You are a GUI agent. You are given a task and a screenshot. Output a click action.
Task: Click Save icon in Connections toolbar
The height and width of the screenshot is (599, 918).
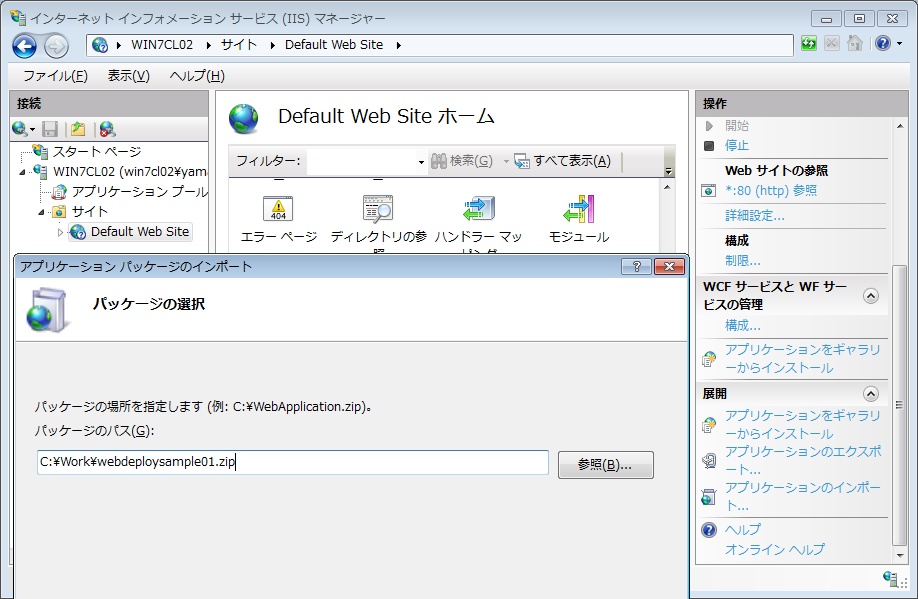[50, 129]
